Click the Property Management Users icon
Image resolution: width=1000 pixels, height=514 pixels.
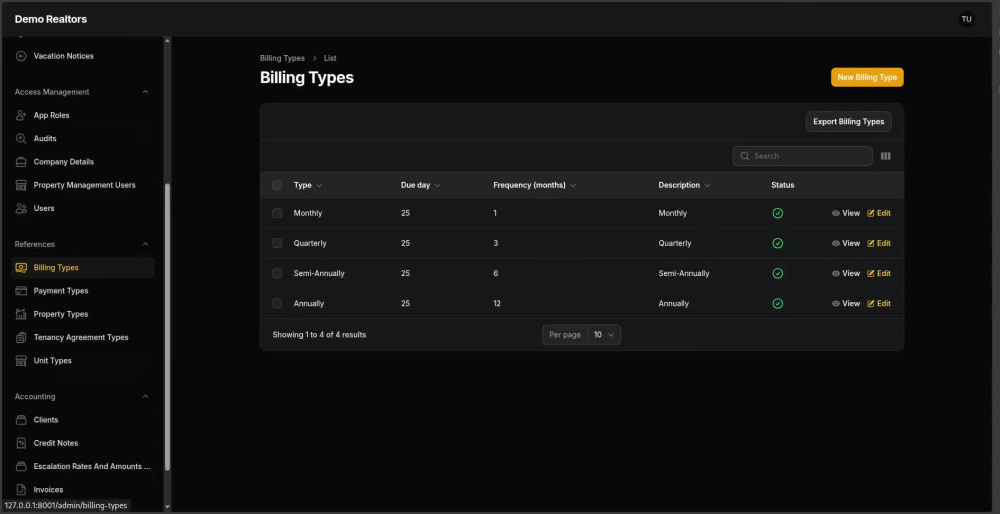(21, 185)
